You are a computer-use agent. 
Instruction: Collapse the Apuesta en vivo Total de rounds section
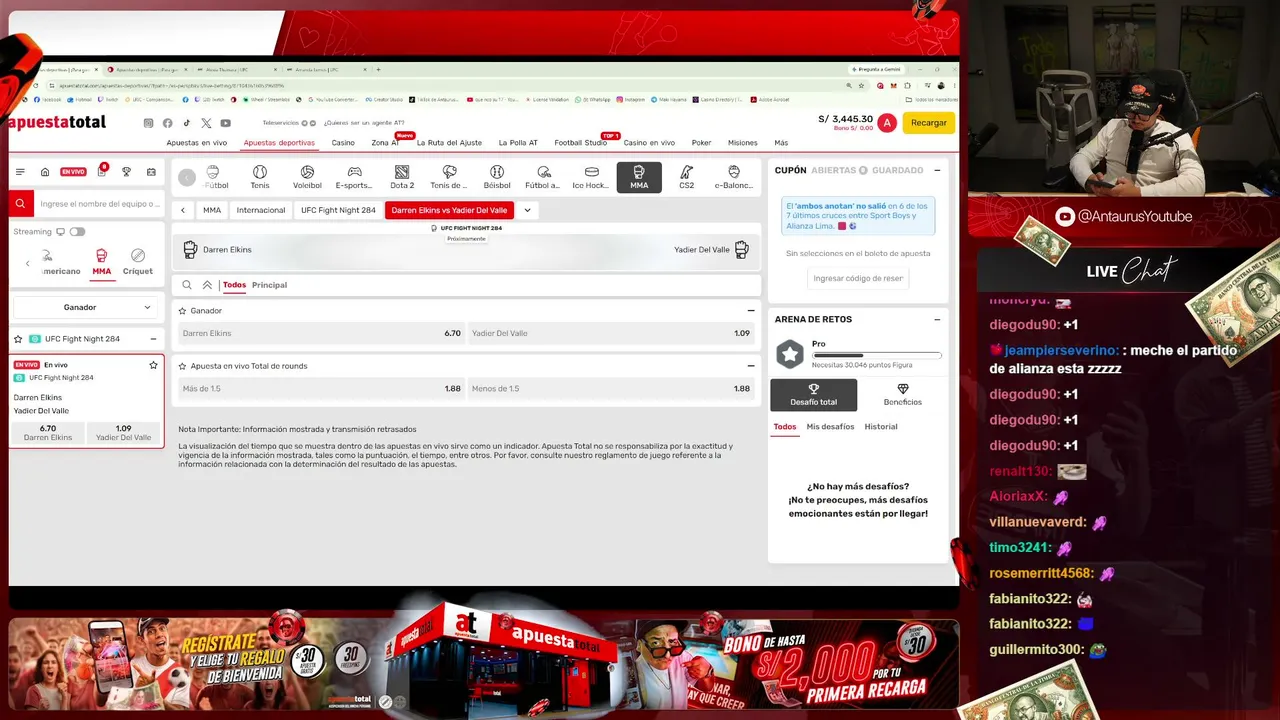[751, 366]
